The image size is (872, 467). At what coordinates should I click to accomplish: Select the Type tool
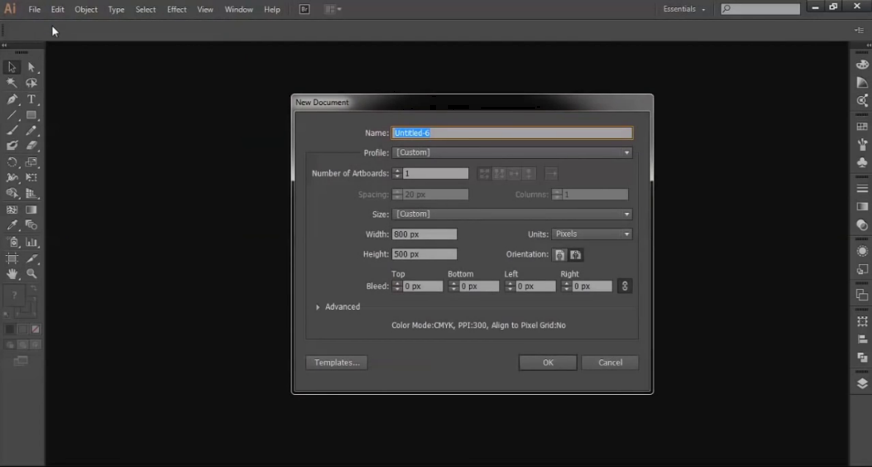tap(32, 99)
